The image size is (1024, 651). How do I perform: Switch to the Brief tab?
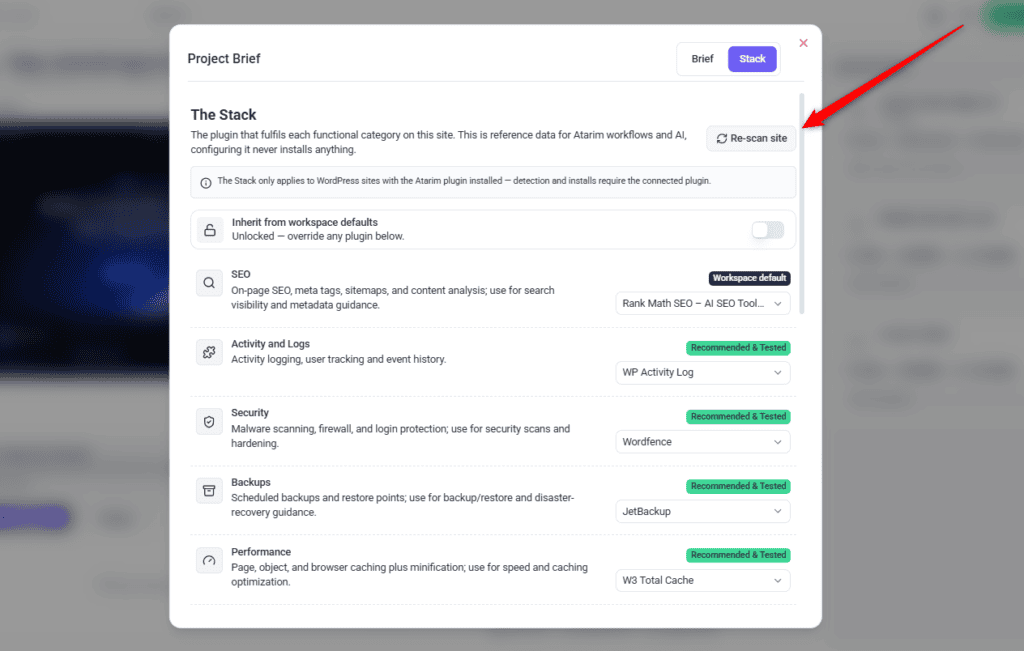702,59
